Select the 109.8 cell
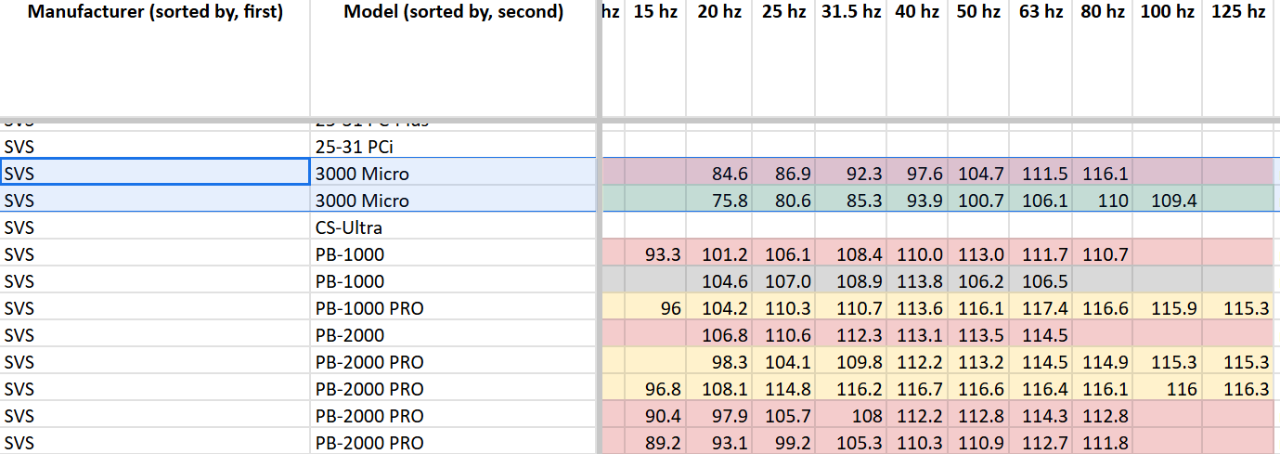1280x454 pixels. click(x=851, y=362)
